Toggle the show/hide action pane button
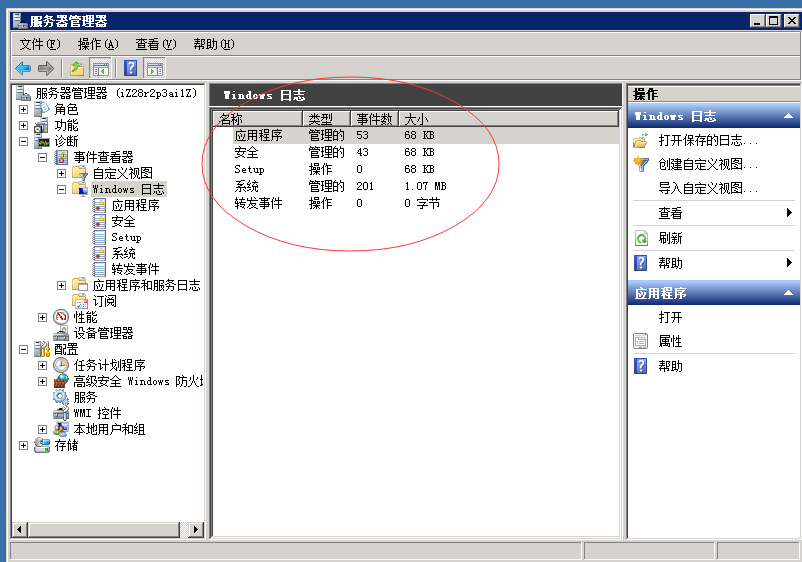 pos(154,68)
